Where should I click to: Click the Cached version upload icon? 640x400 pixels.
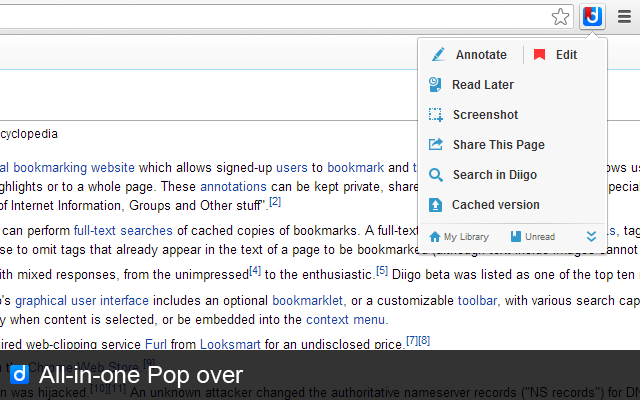point(435,204)
